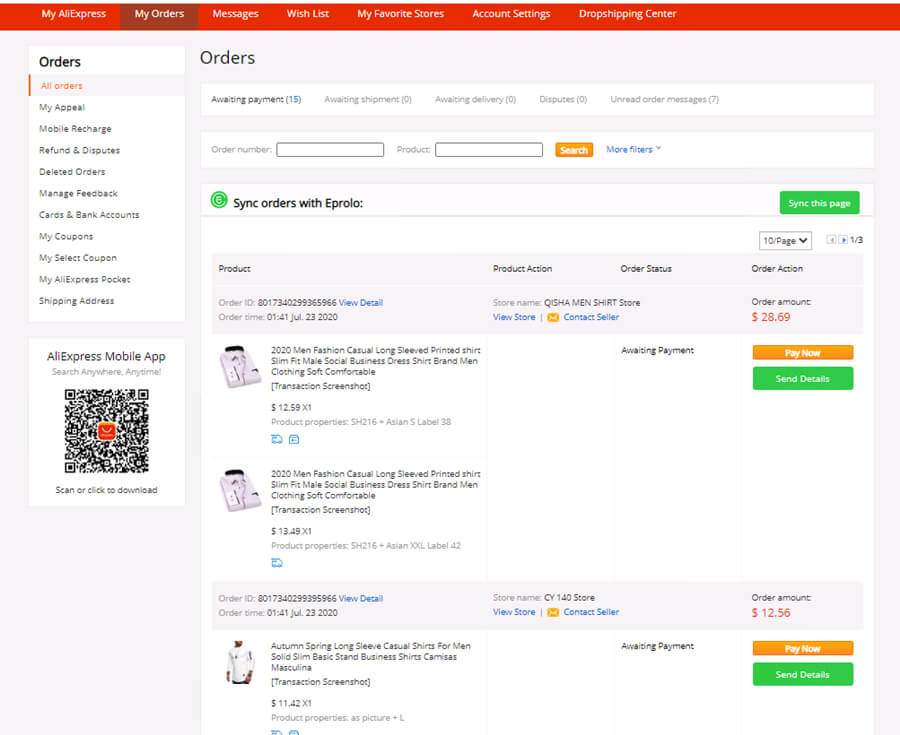This screenshot has width=900, height=735.
Task: Click Pay Now for $28.69 order
Action: [802, 352]
